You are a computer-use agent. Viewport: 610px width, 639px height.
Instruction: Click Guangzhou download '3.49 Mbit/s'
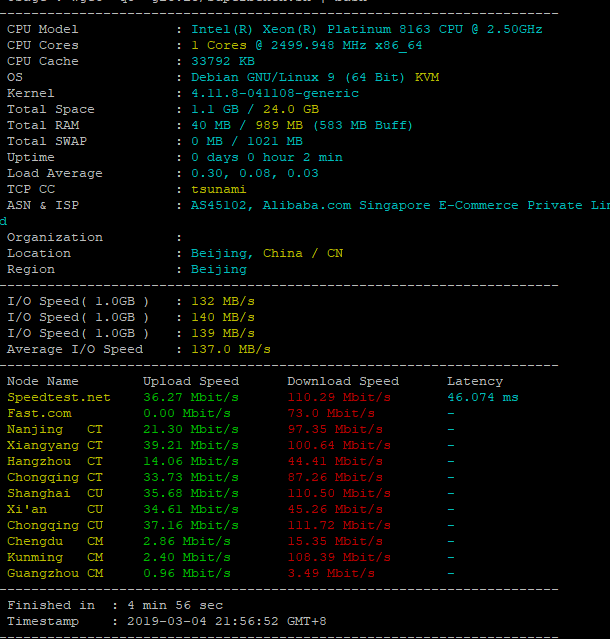click(x=331, y=573)
